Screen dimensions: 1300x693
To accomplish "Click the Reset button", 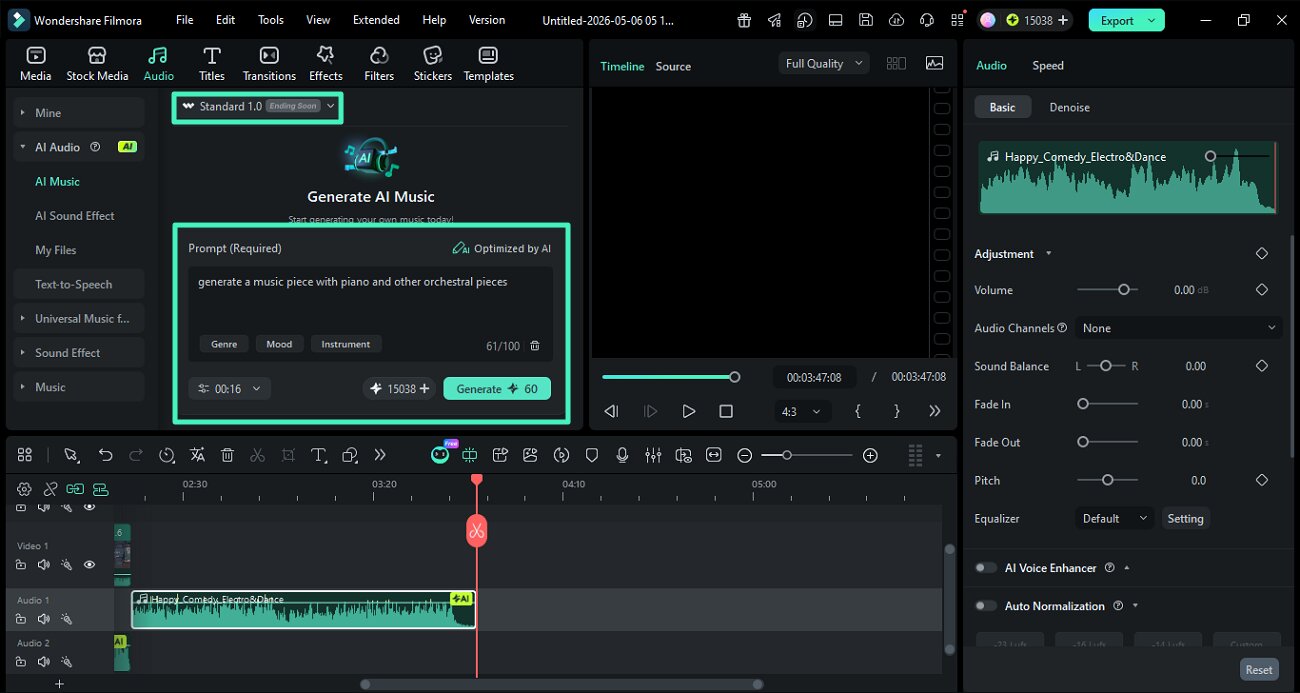I will pyautogui.click(x=1259, y=670).
